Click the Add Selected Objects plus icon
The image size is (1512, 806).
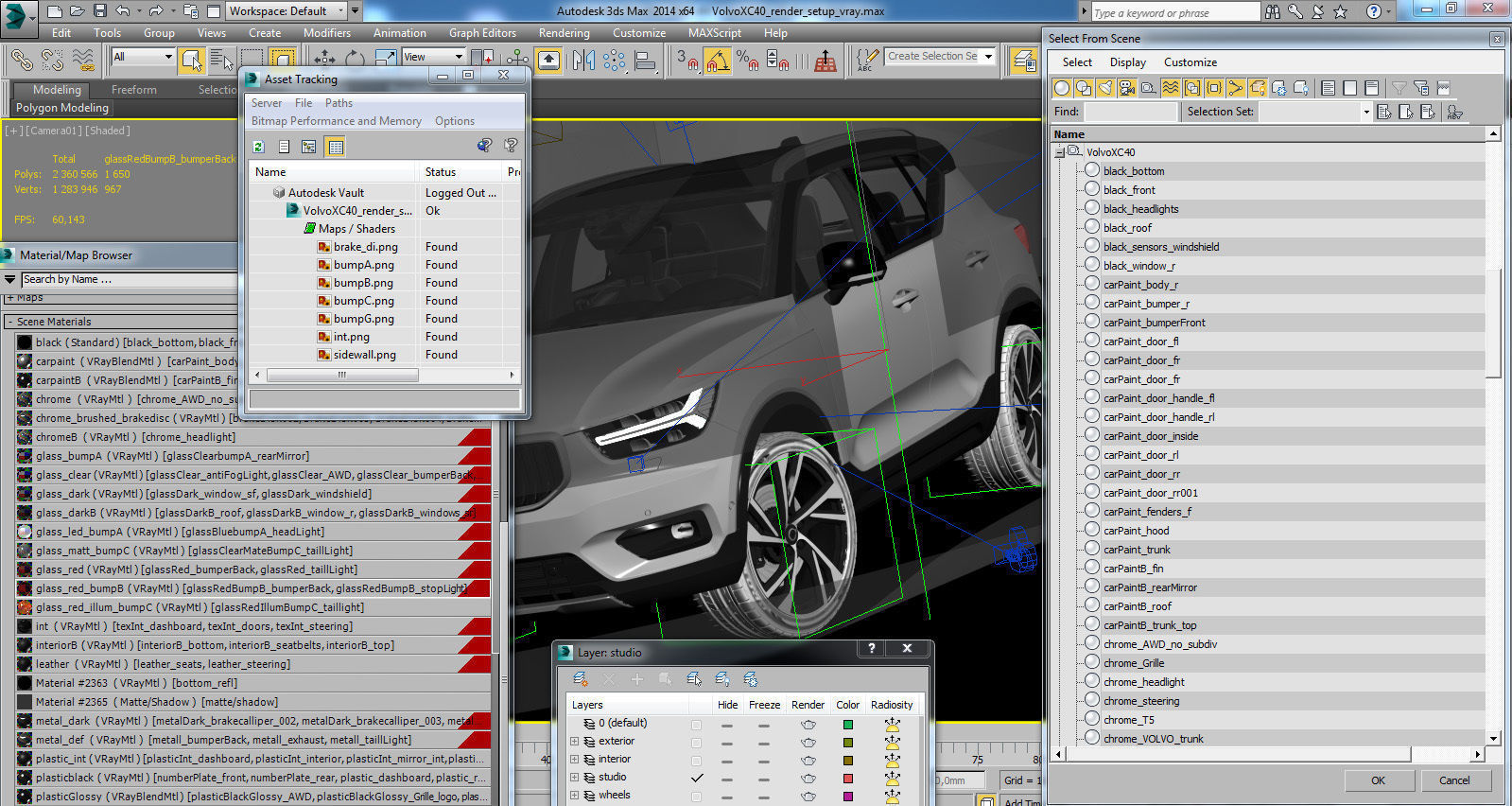(x=637, y=679)
